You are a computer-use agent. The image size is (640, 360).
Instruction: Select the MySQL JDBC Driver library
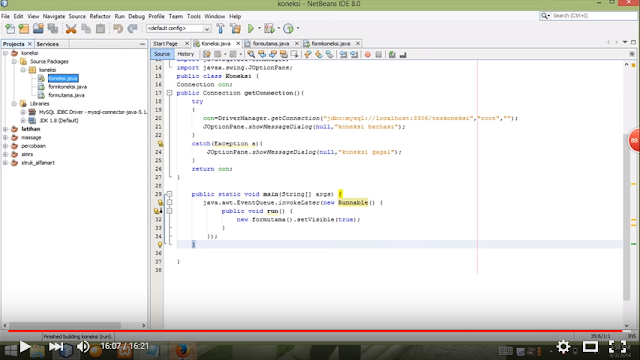click(x=93, y=112)
